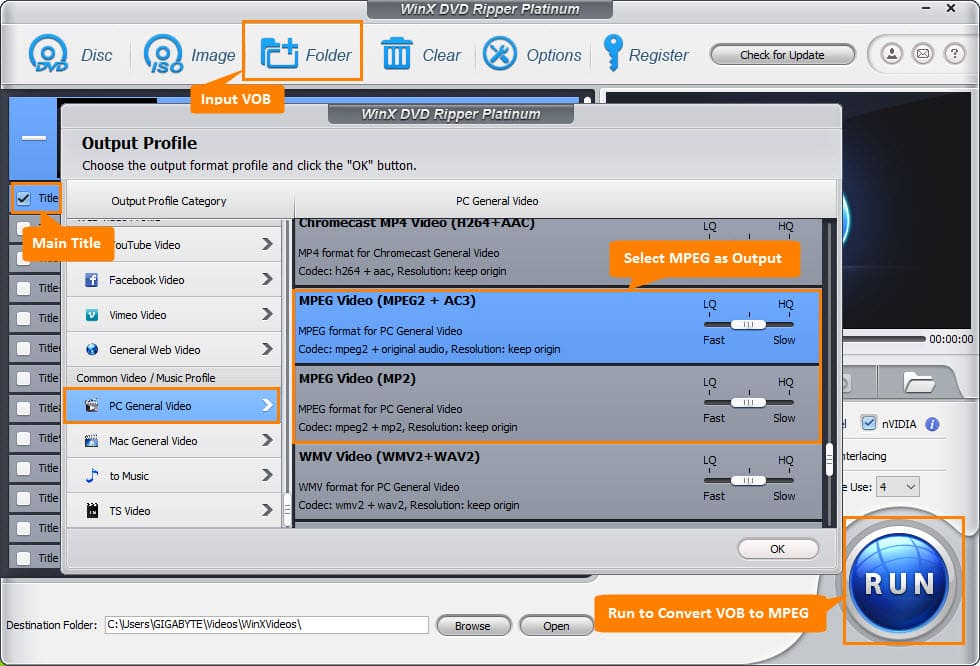Viewport: 980px width, 666px height.
Task: Select MPEG Video (MP2) profile
Action: [x=557, y=404]
